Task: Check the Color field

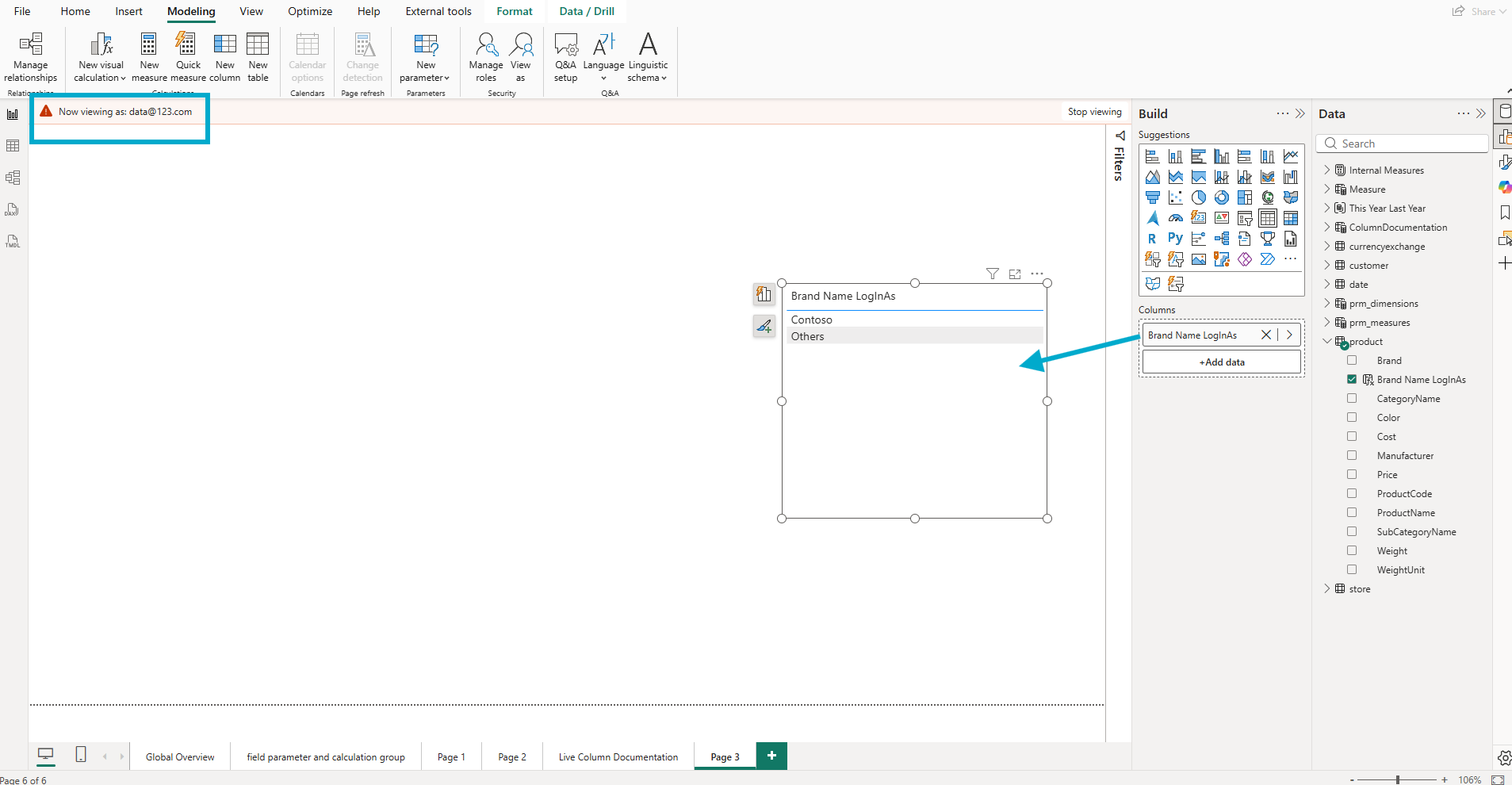Action: (1352, 418)
